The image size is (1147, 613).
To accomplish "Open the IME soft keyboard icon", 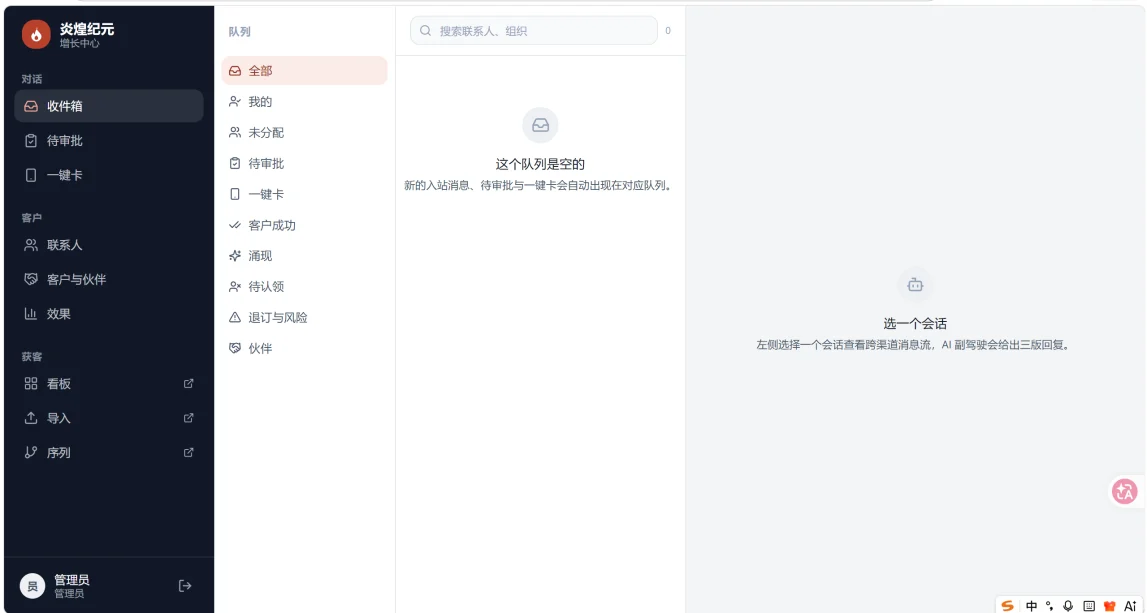I will click(1088, 606).
